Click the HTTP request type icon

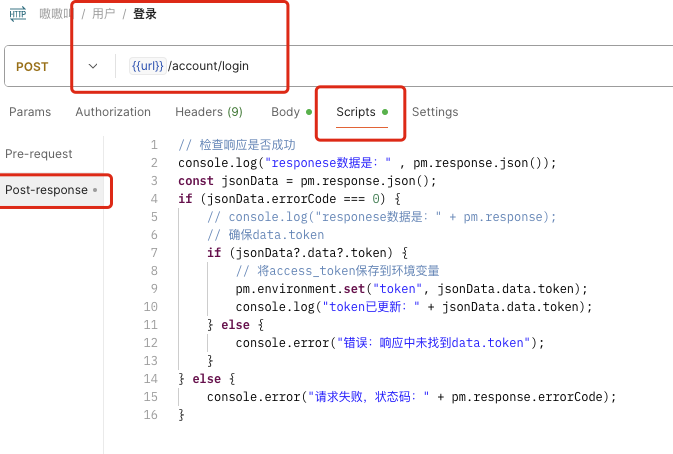tap(17, 14)
